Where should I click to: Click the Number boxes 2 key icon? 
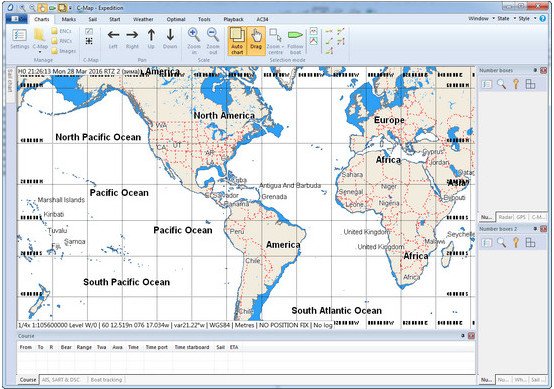[516, 242]
